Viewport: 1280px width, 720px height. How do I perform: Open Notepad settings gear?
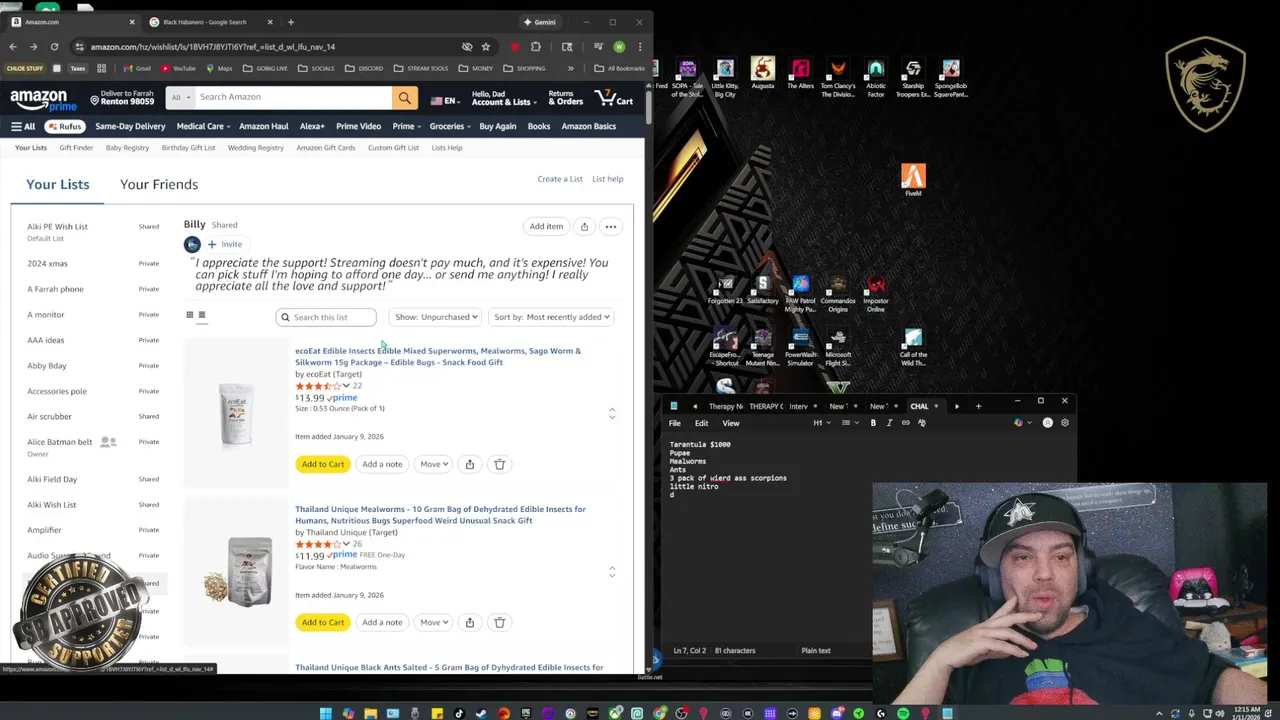(x=1064, y=423)
